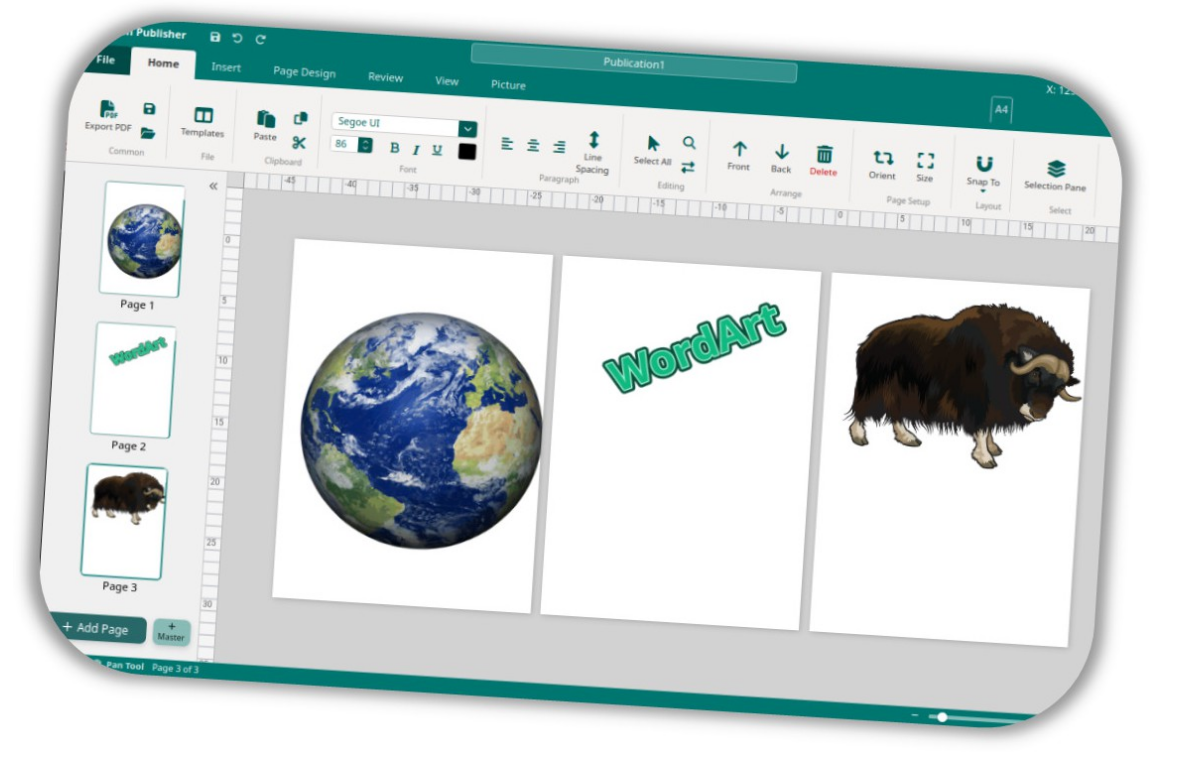Click the font size field showing 86
1184x772 pixels.
(x=344, y=144)
